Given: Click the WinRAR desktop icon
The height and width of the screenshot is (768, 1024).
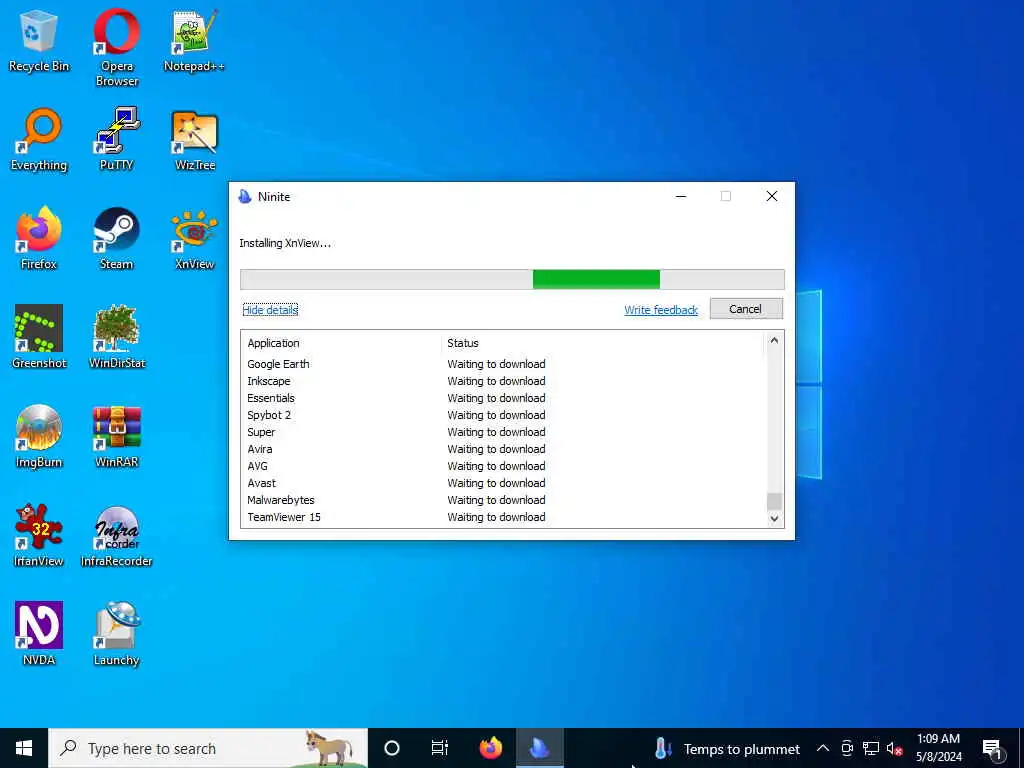Looking at the screenshot, I should (x=117, y=436).
